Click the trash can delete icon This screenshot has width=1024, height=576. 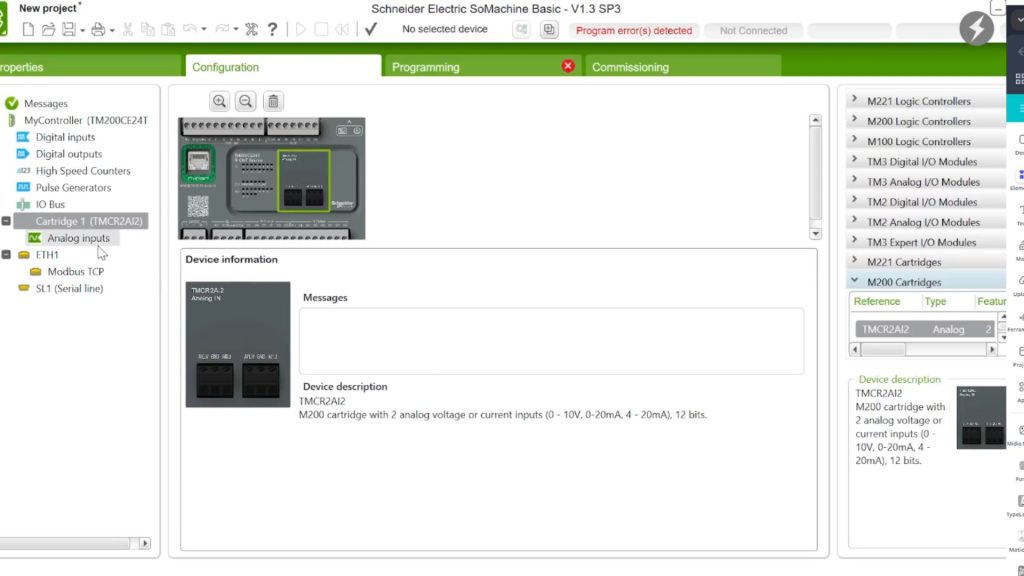(x=273, y=101)
